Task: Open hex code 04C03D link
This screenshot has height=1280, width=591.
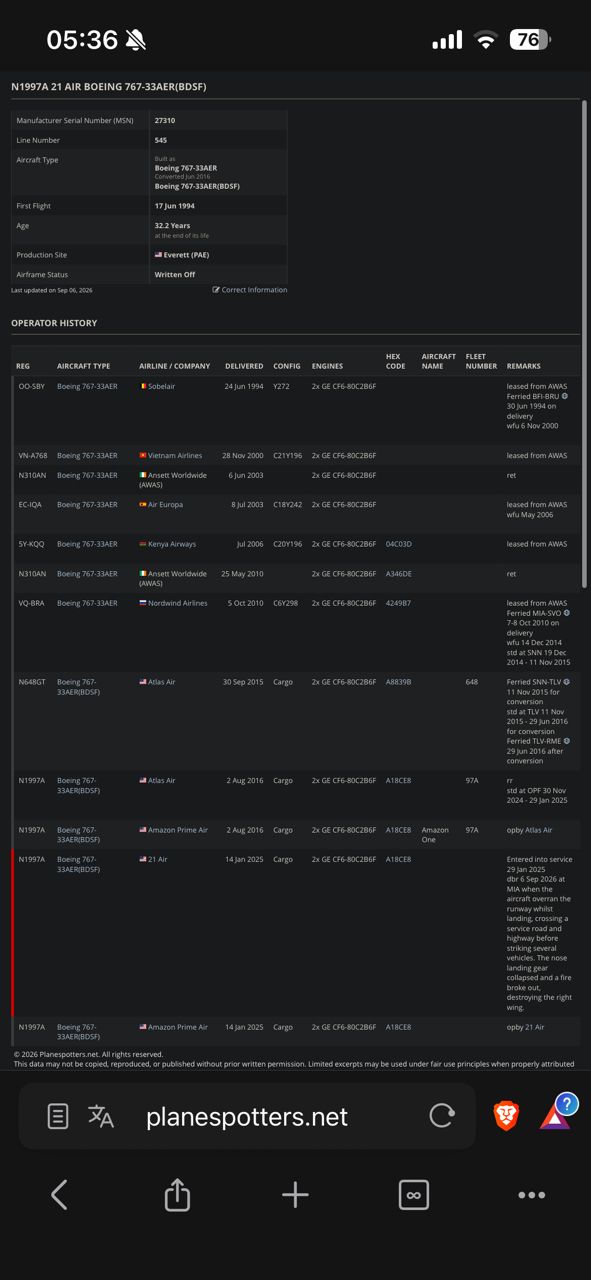Action: 399,544
